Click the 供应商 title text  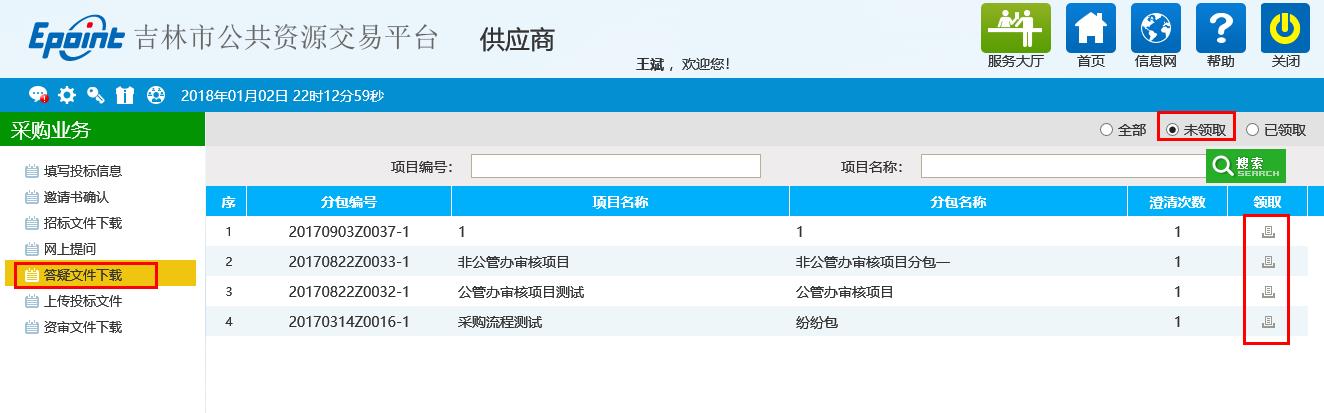[517, 40]
